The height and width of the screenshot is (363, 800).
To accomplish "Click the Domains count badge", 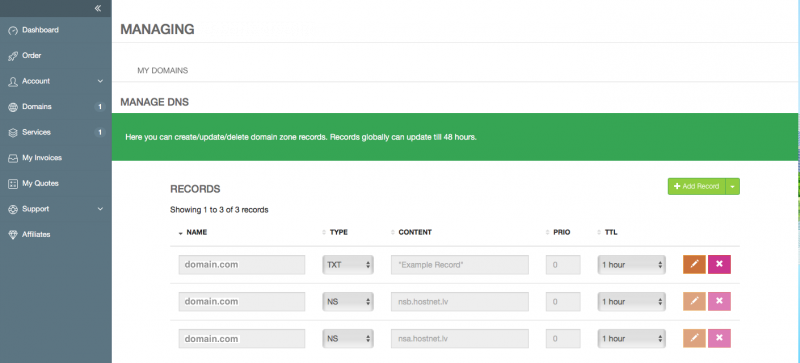I will pos(100,107).
